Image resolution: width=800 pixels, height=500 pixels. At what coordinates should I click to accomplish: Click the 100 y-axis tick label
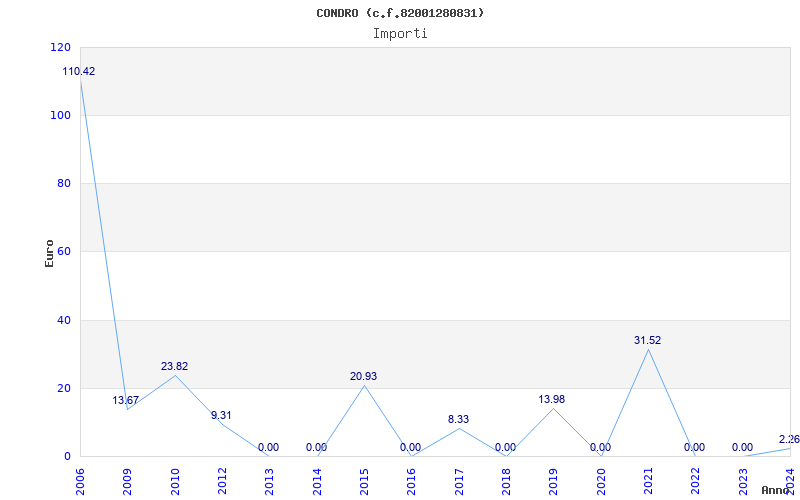click(60, 115)
